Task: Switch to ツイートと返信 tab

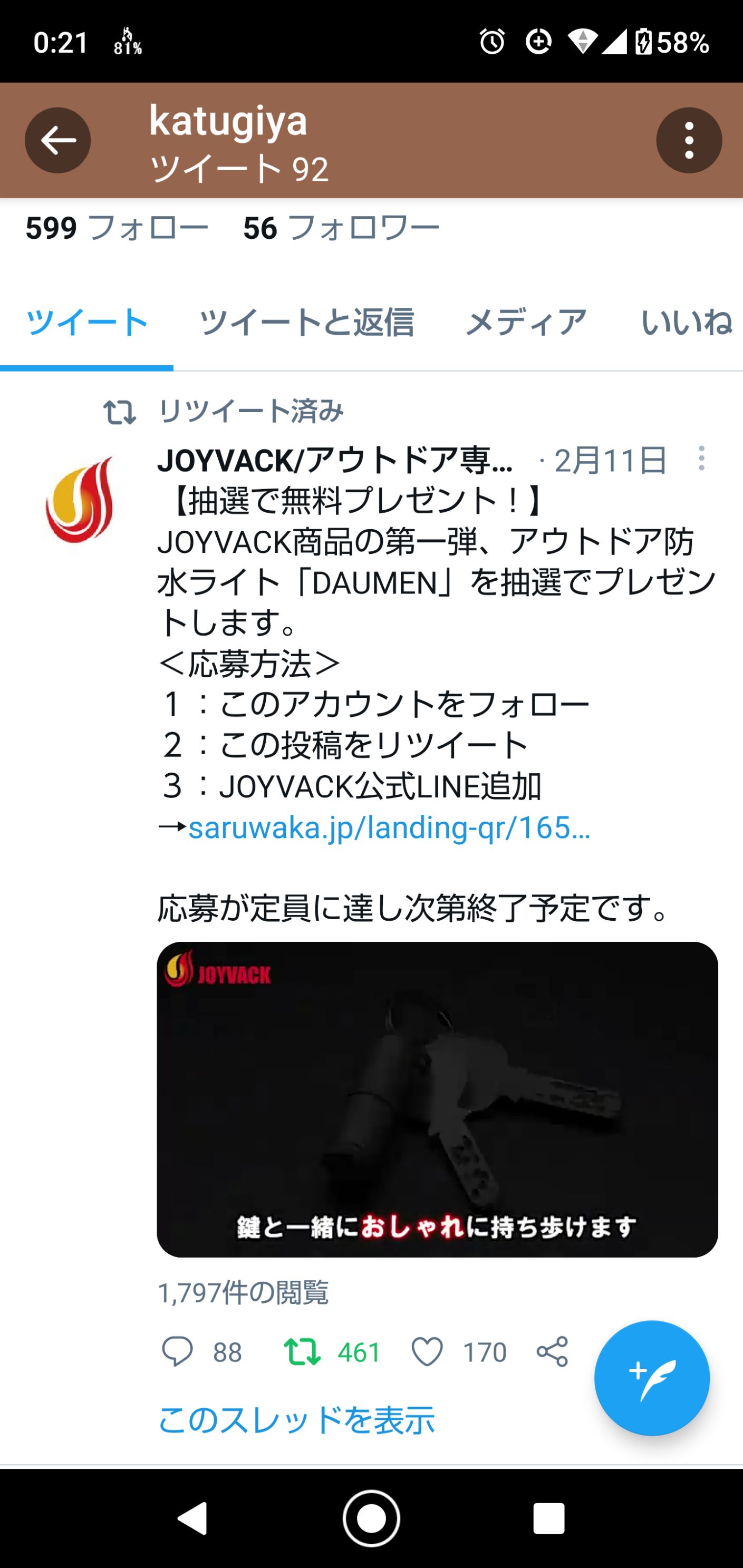Action: coord(306,322)
